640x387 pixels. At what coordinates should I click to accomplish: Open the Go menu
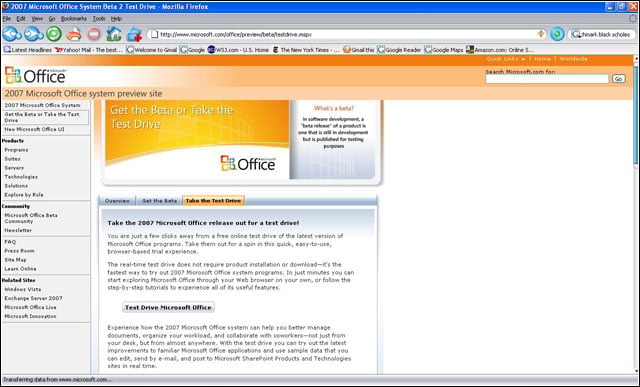tap(52, 19)
